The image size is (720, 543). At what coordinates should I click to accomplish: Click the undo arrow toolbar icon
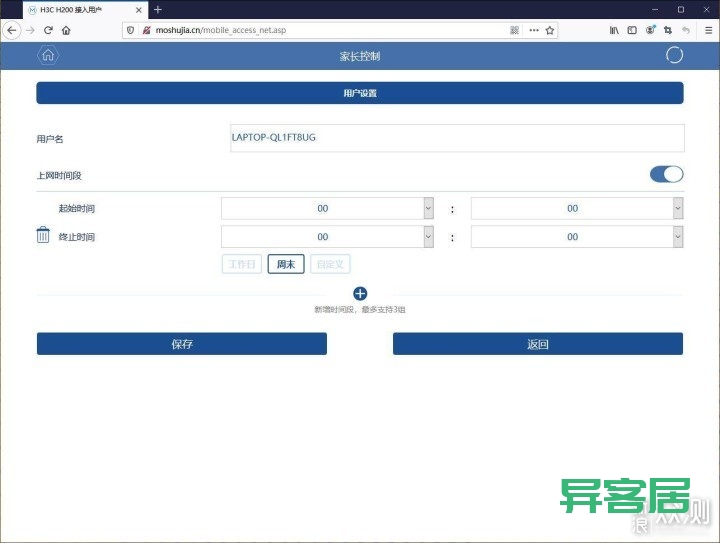click(x=686, y=30)
